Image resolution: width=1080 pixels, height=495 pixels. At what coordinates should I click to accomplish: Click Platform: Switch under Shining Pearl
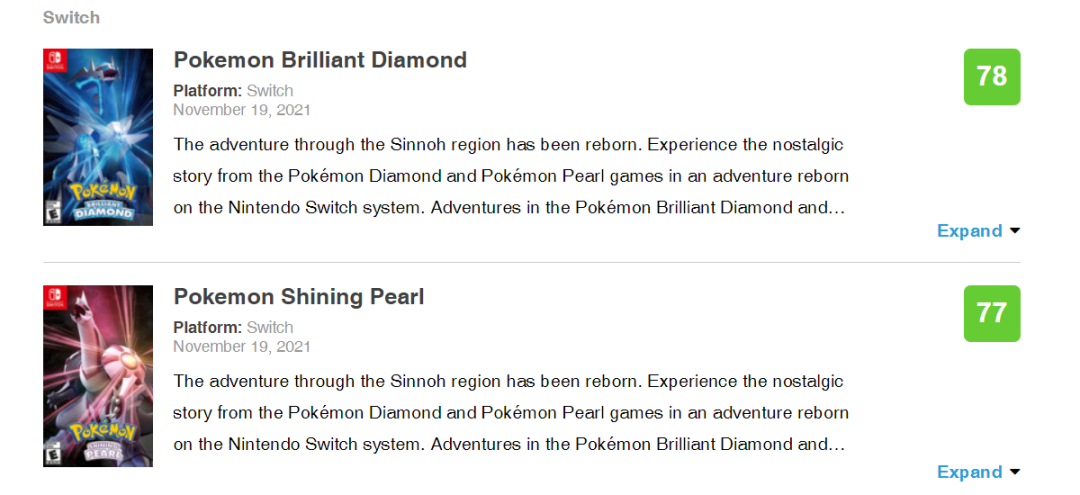[x=233, y=328]
